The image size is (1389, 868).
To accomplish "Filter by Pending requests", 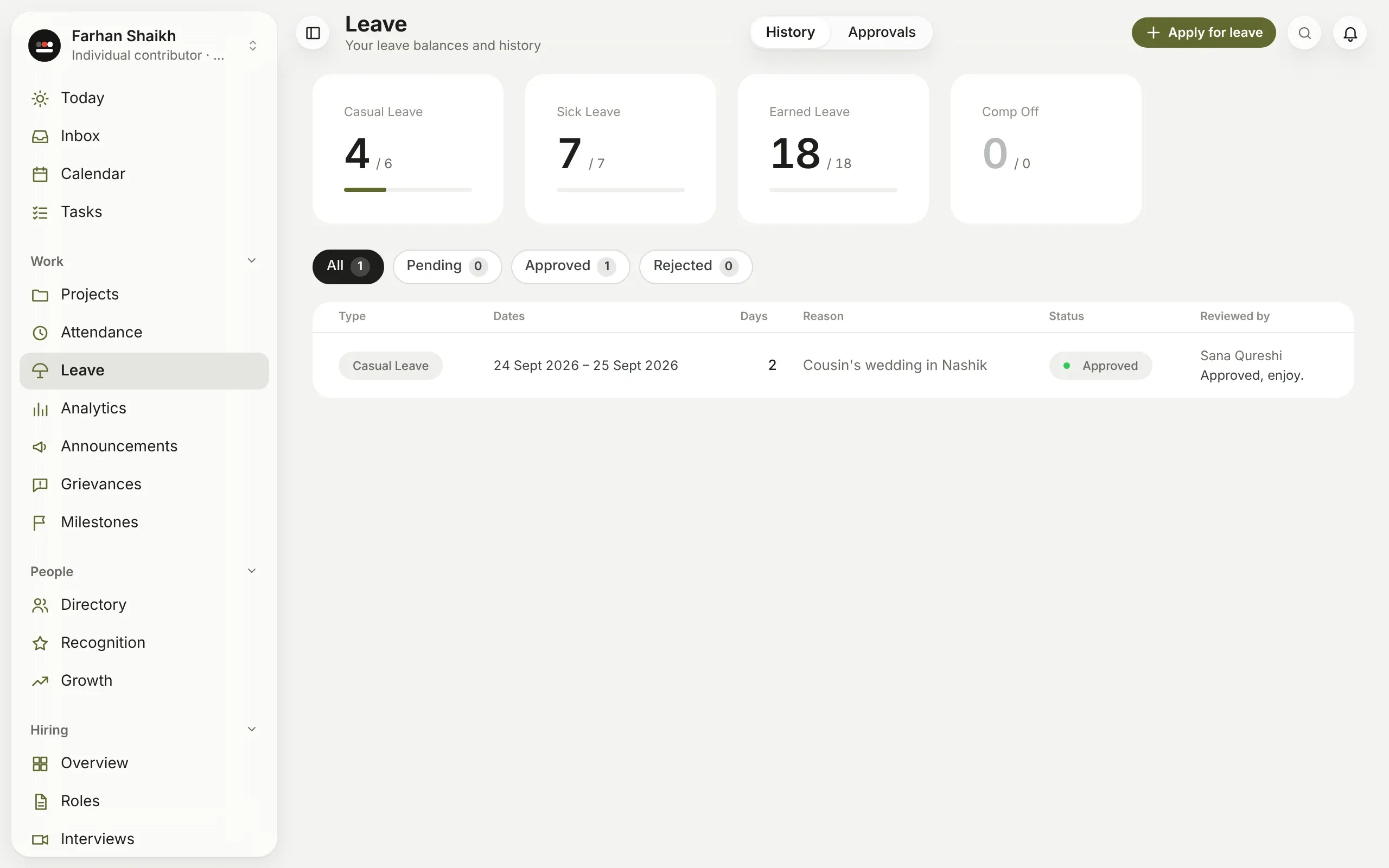I will (447, 266).
